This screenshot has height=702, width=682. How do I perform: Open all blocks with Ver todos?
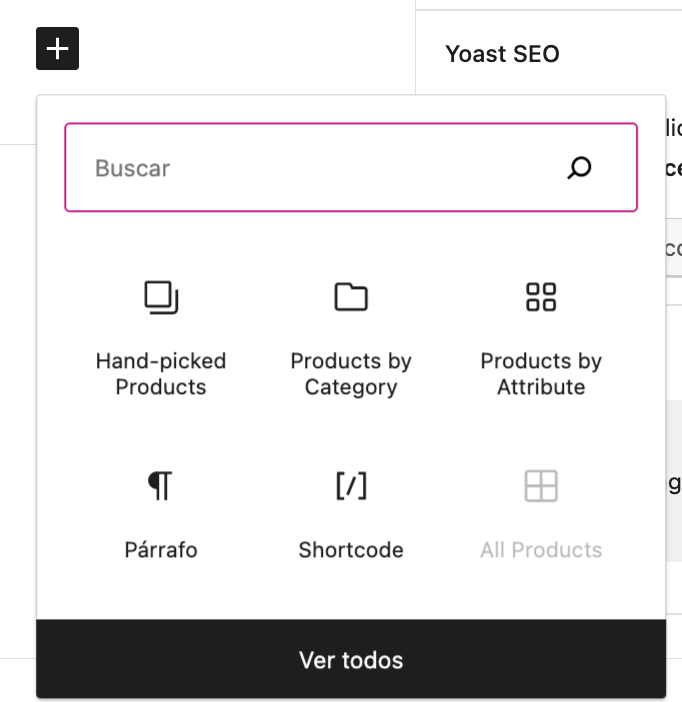[351, 659]
